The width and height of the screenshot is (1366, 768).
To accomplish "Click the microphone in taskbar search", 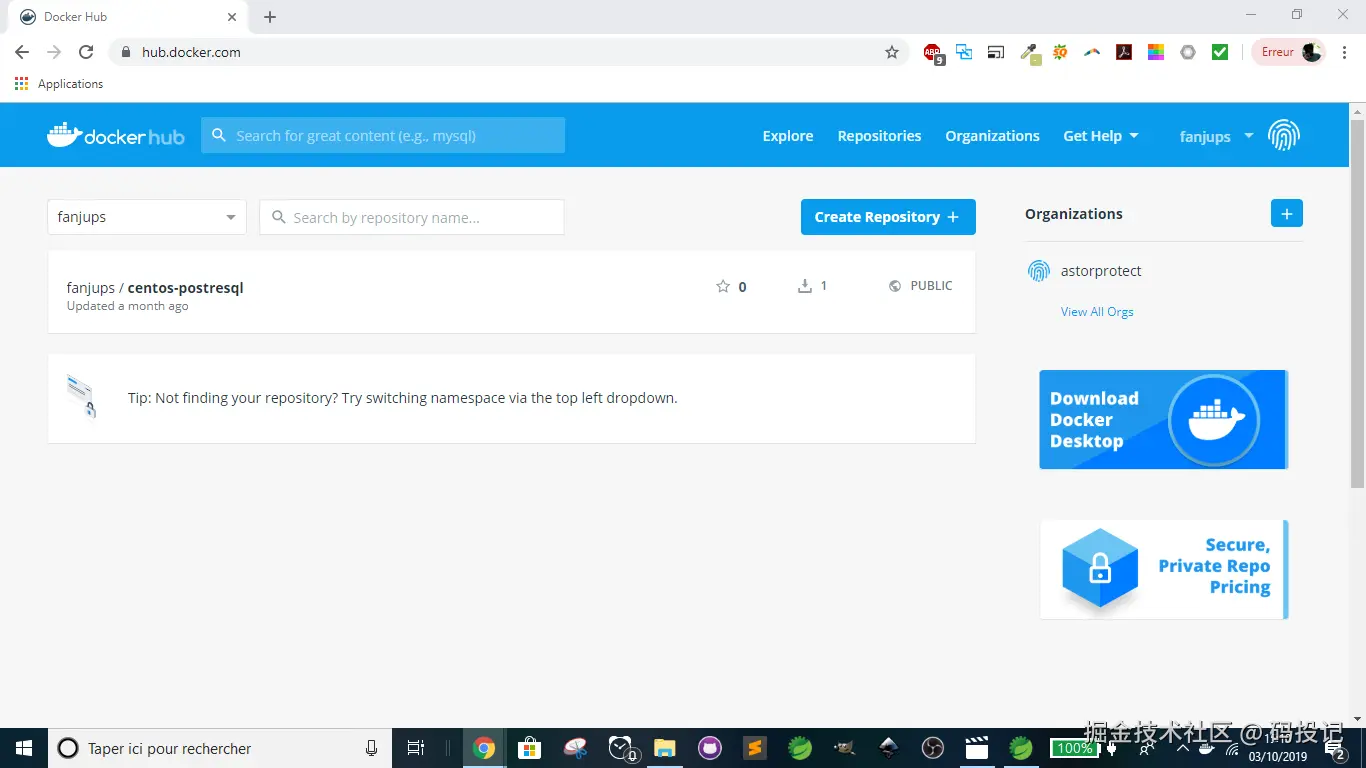I will tap(372, 748).
